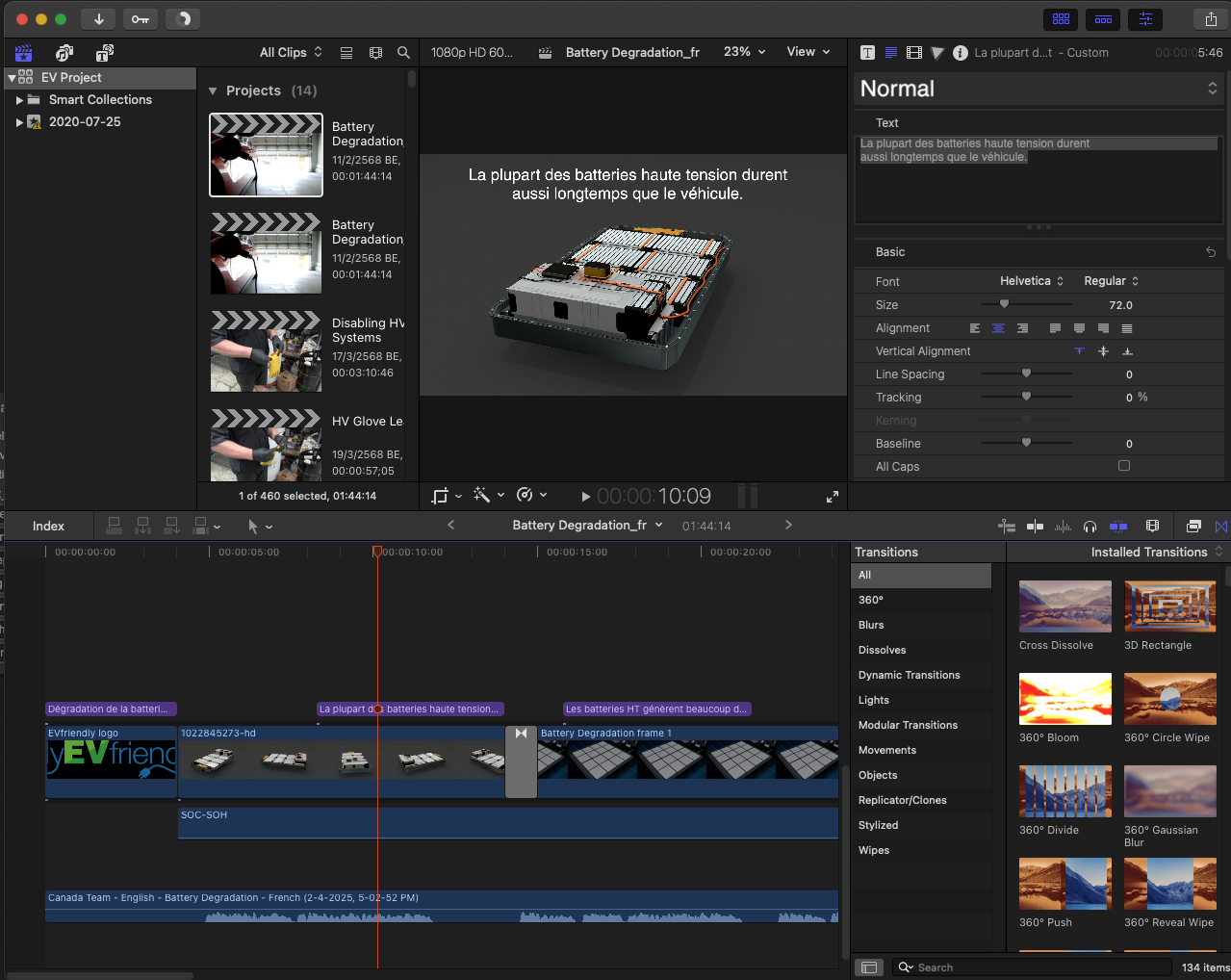Open the Normal text style dropdown
This screenshot has width=1231, height=980.
1039,89
